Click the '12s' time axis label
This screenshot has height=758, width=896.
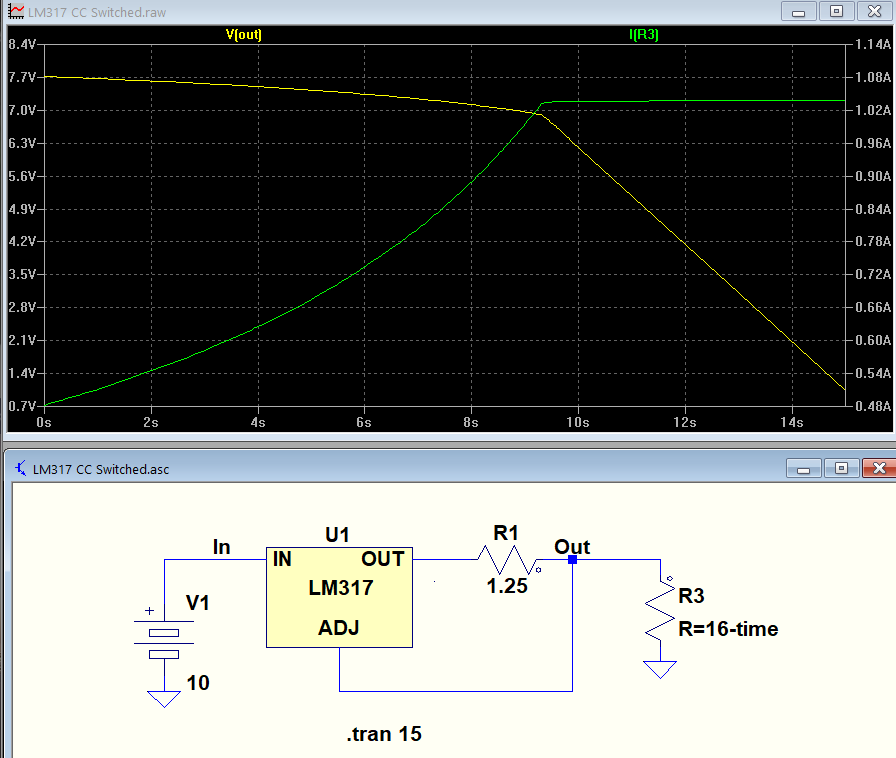[685, 422]
